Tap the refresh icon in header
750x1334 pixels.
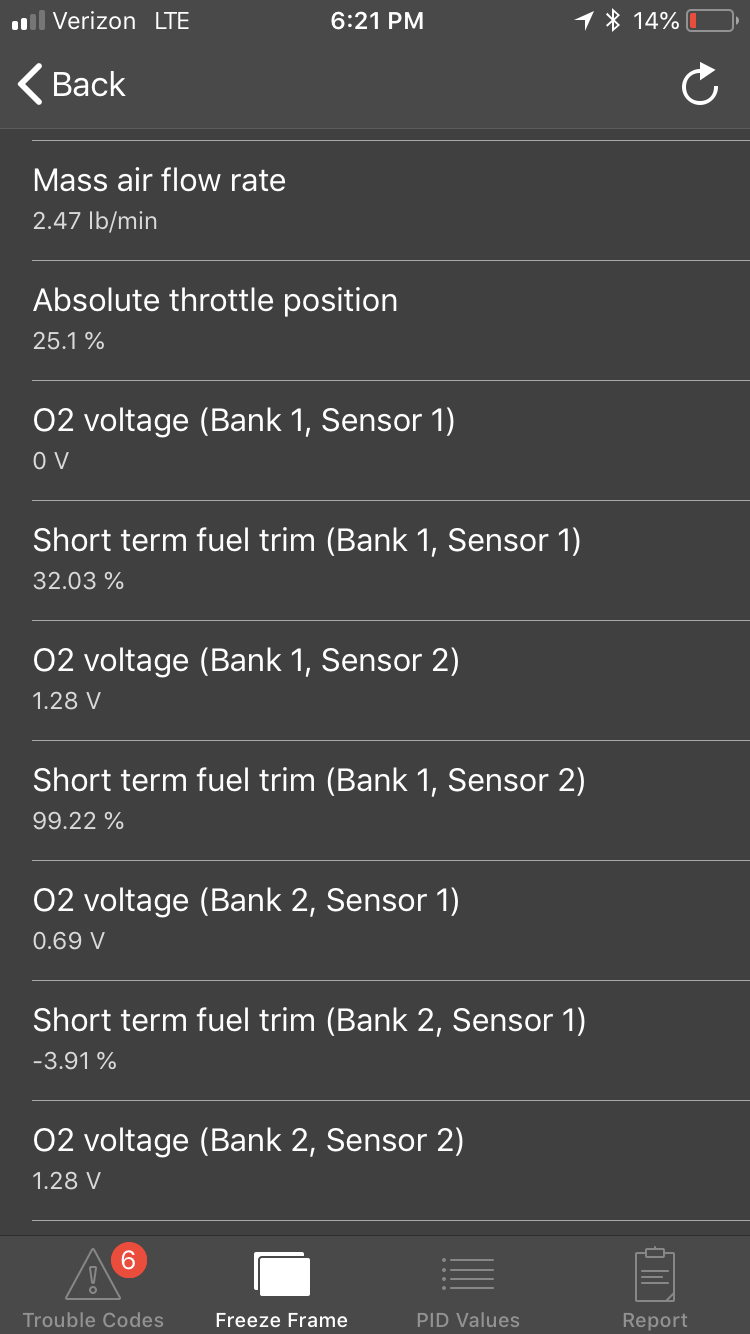(x=700, y=85)
